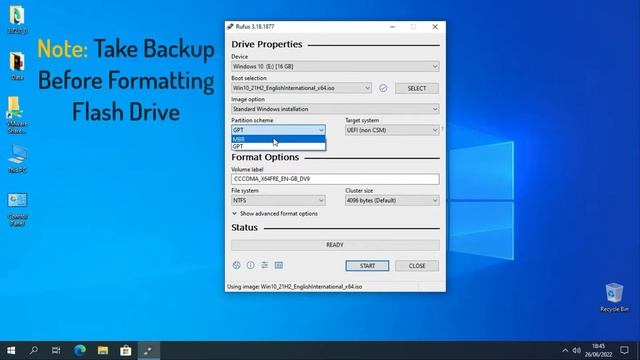
Task: Close Rufus with the X button
Action: tap(435, 27)
